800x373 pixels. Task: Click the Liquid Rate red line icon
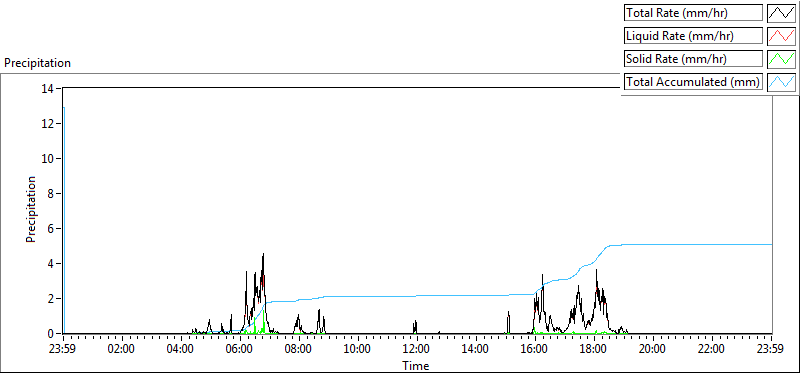(x=781, y=35)
